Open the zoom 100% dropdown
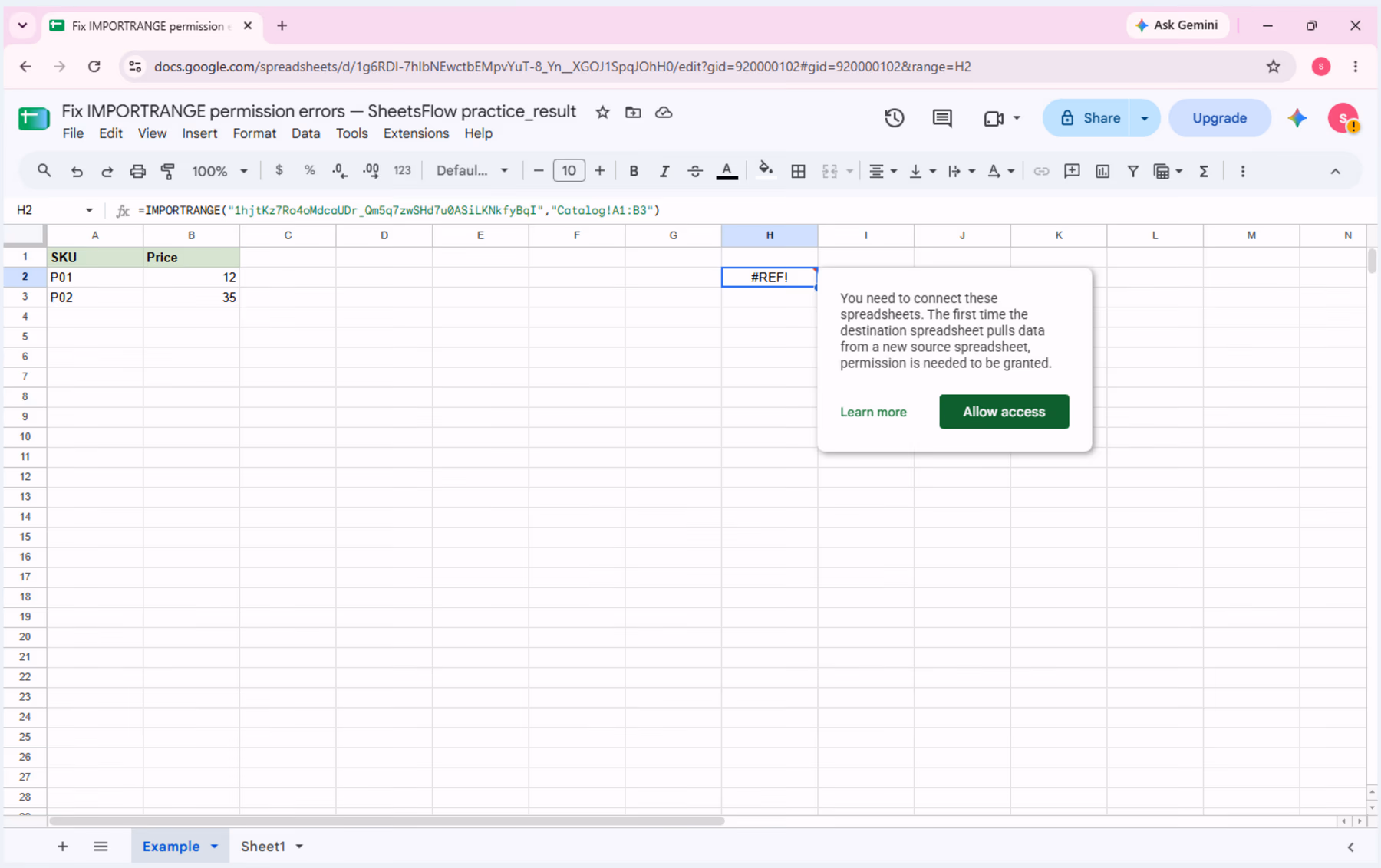 coord(219,171)
